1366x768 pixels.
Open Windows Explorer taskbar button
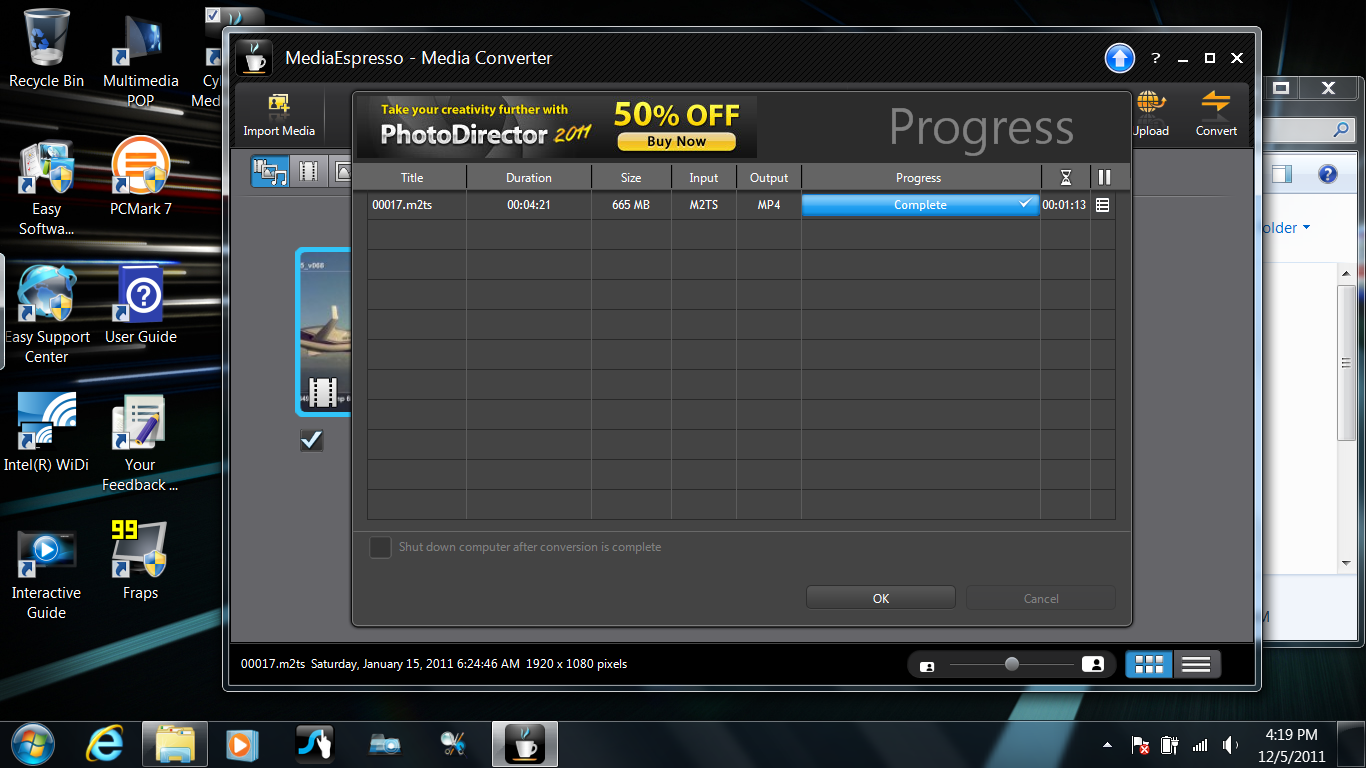click(x=175, y=745)
